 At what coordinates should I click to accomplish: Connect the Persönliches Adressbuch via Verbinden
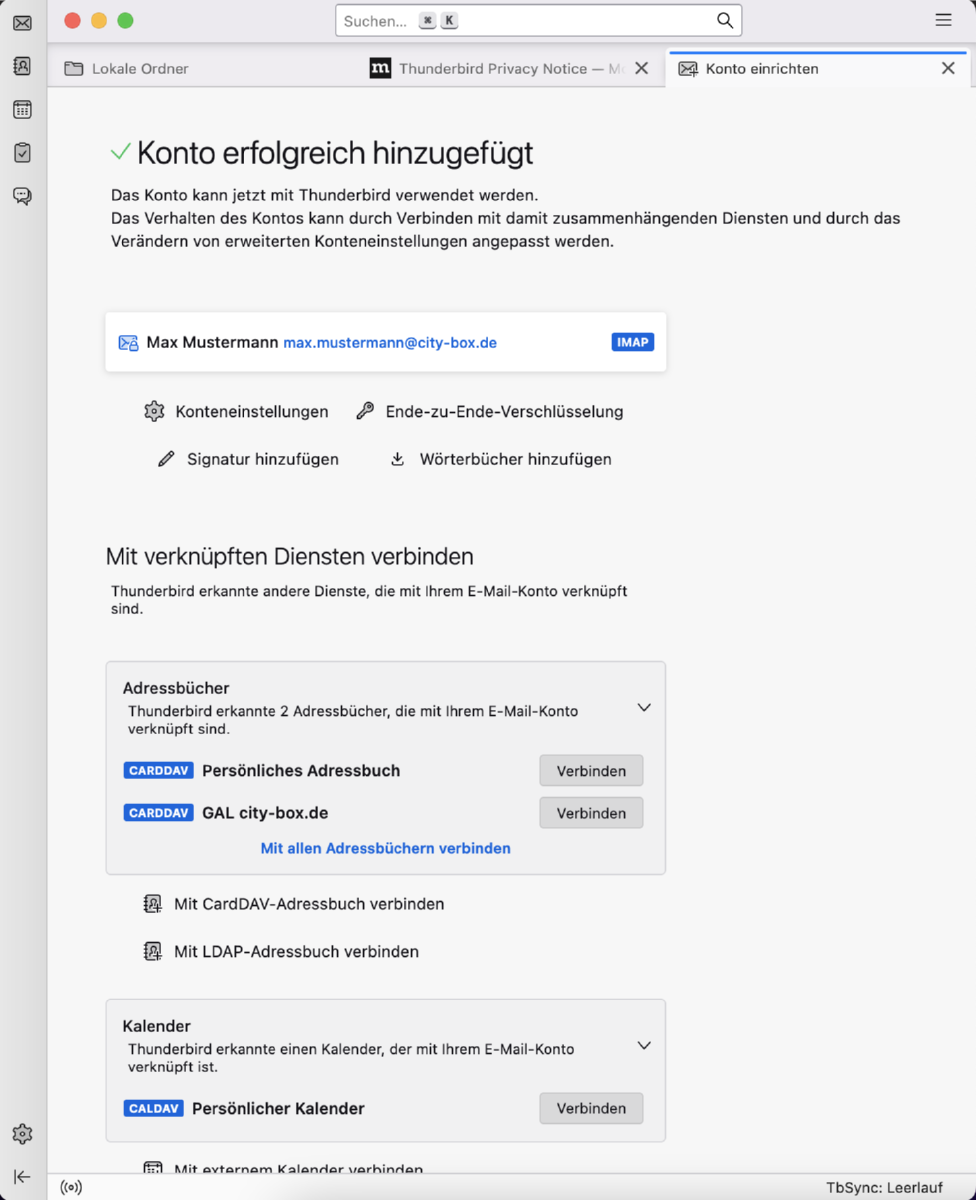(591, 771)
